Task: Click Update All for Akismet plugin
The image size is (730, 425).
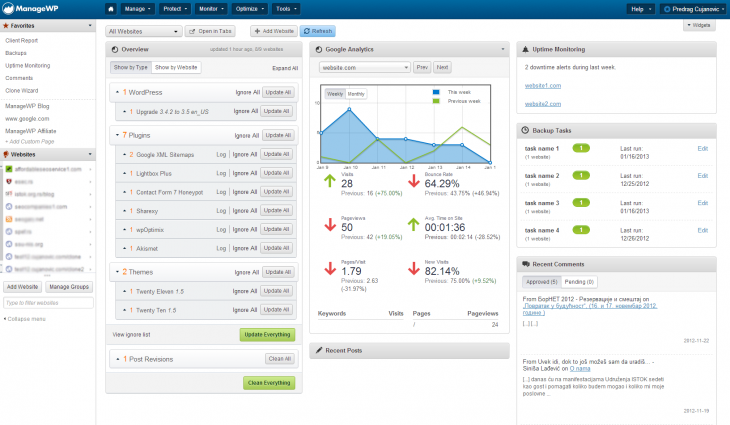Action: click(277, 248)
